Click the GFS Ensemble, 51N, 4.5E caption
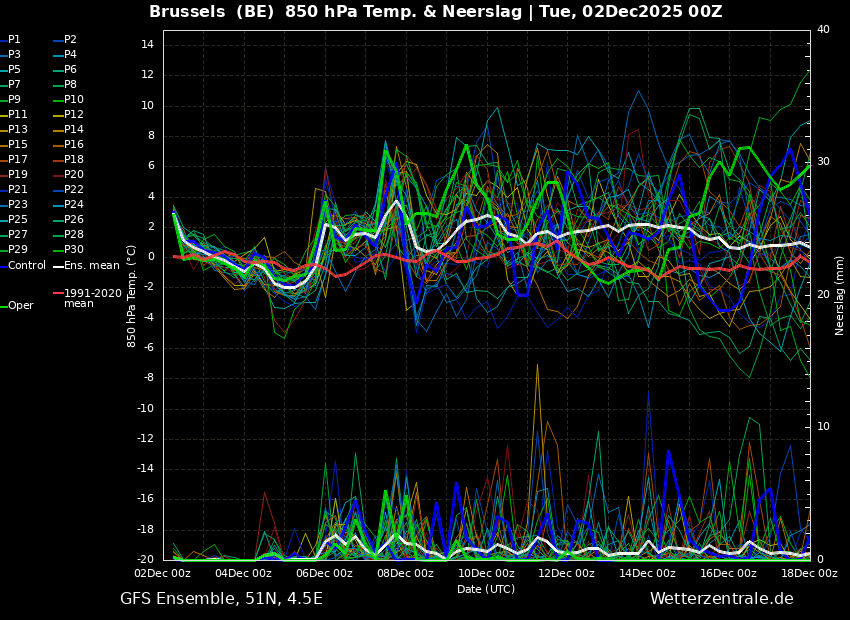Image resolution: width=850 pixels, height=620 pixels. click(221, 599)
